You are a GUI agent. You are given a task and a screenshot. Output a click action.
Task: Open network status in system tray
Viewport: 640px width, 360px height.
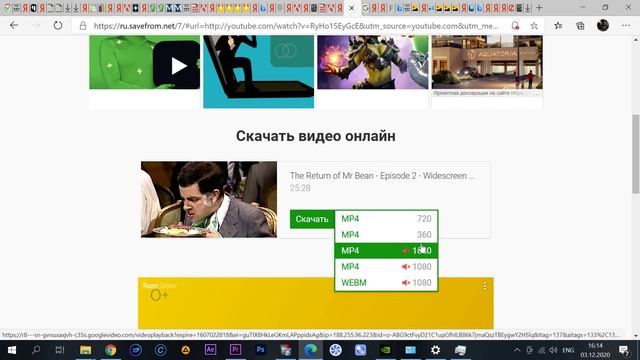(542, 350)
